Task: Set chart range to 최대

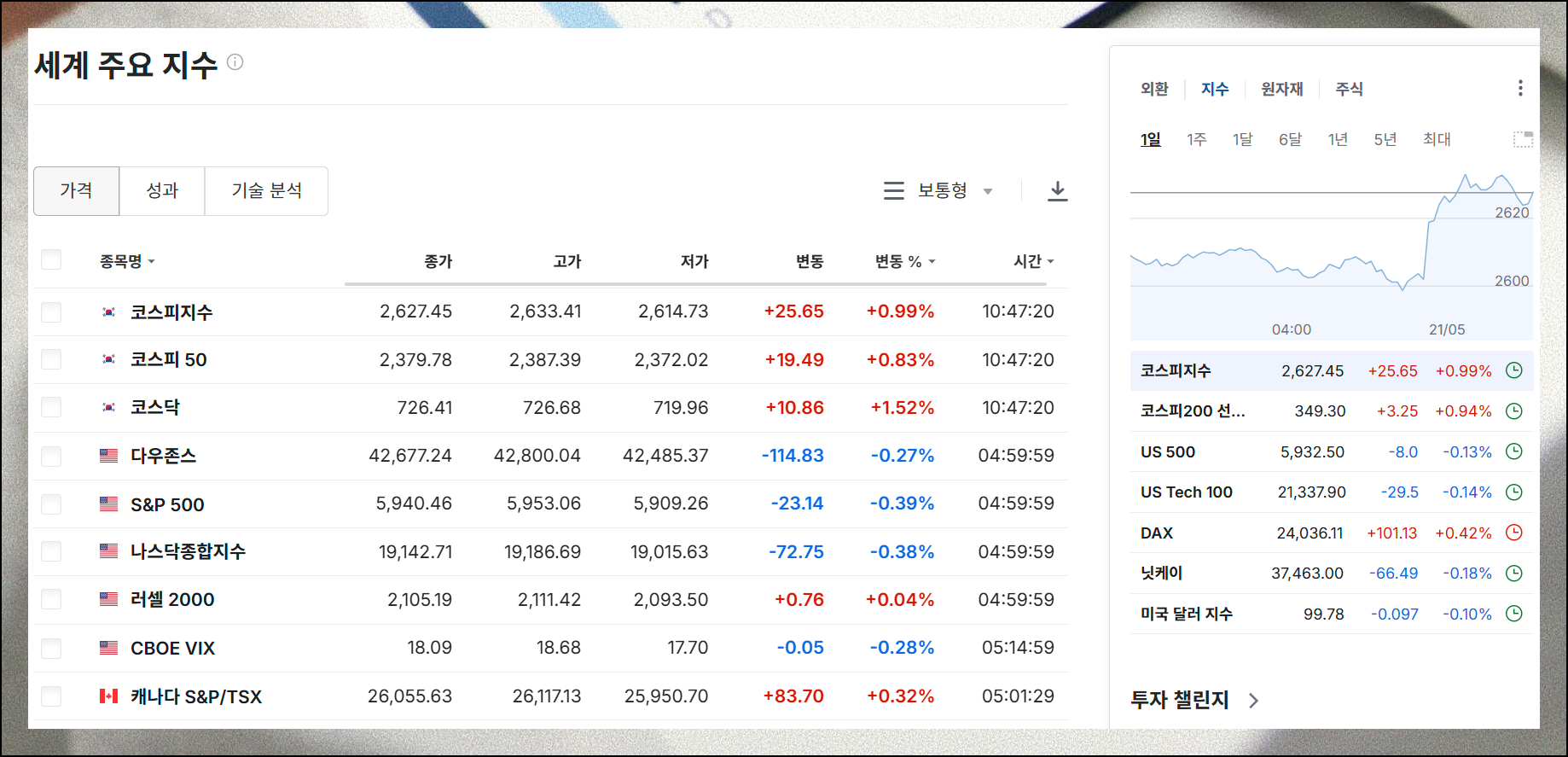Action: point(1437,139)
